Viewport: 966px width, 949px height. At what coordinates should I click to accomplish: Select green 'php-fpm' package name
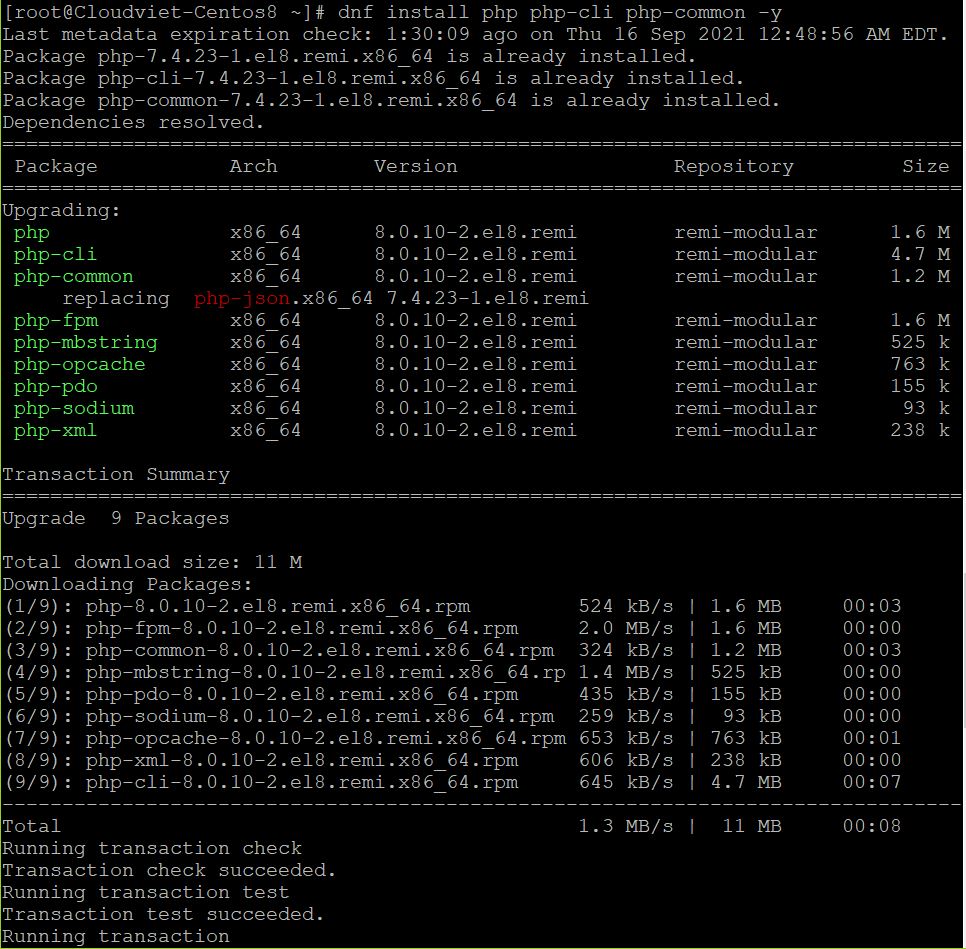[x=56, y=321]
